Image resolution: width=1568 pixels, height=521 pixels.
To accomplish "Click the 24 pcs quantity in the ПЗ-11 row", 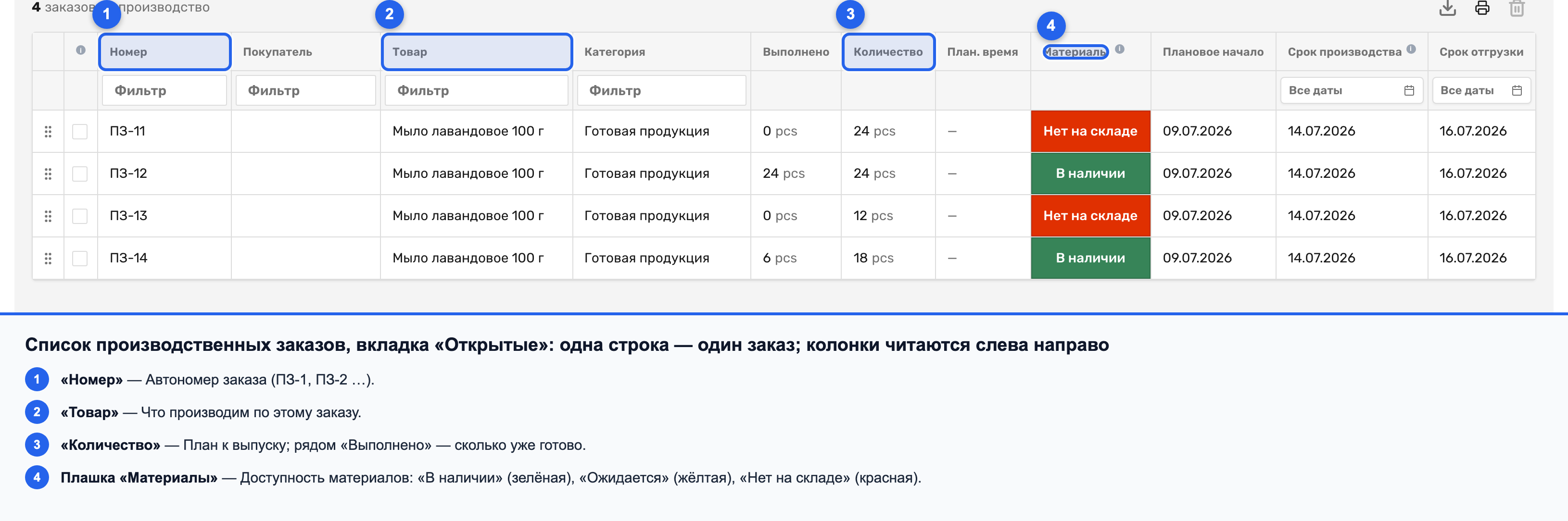I will pos(874,131).
